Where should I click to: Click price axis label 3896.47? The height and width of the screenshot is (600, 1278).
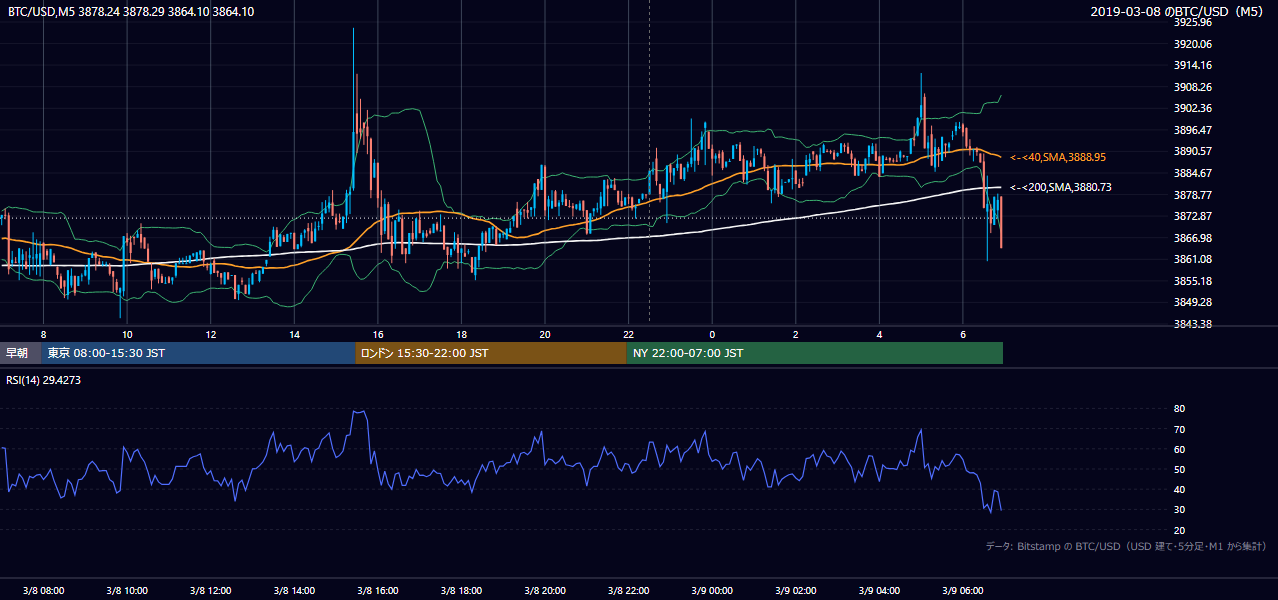click(x=1193, y=130)
